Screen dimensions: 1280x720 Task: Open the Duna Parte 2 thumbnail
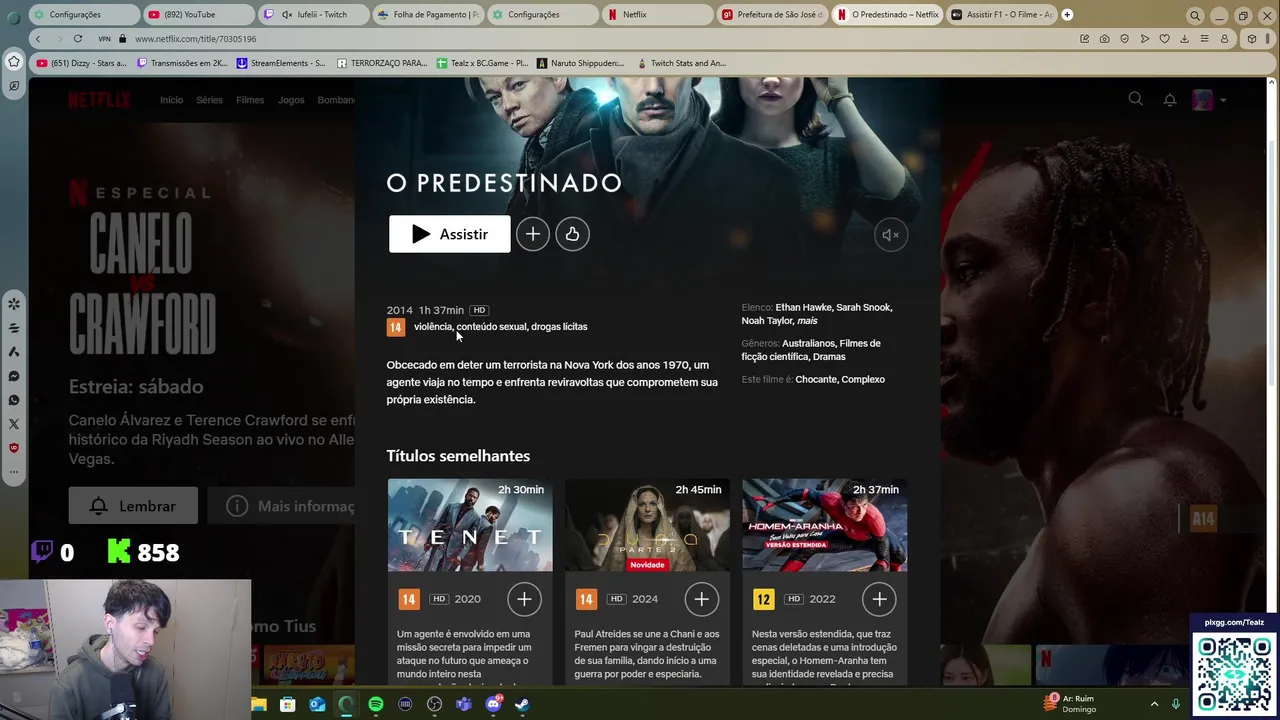[647, 526]
